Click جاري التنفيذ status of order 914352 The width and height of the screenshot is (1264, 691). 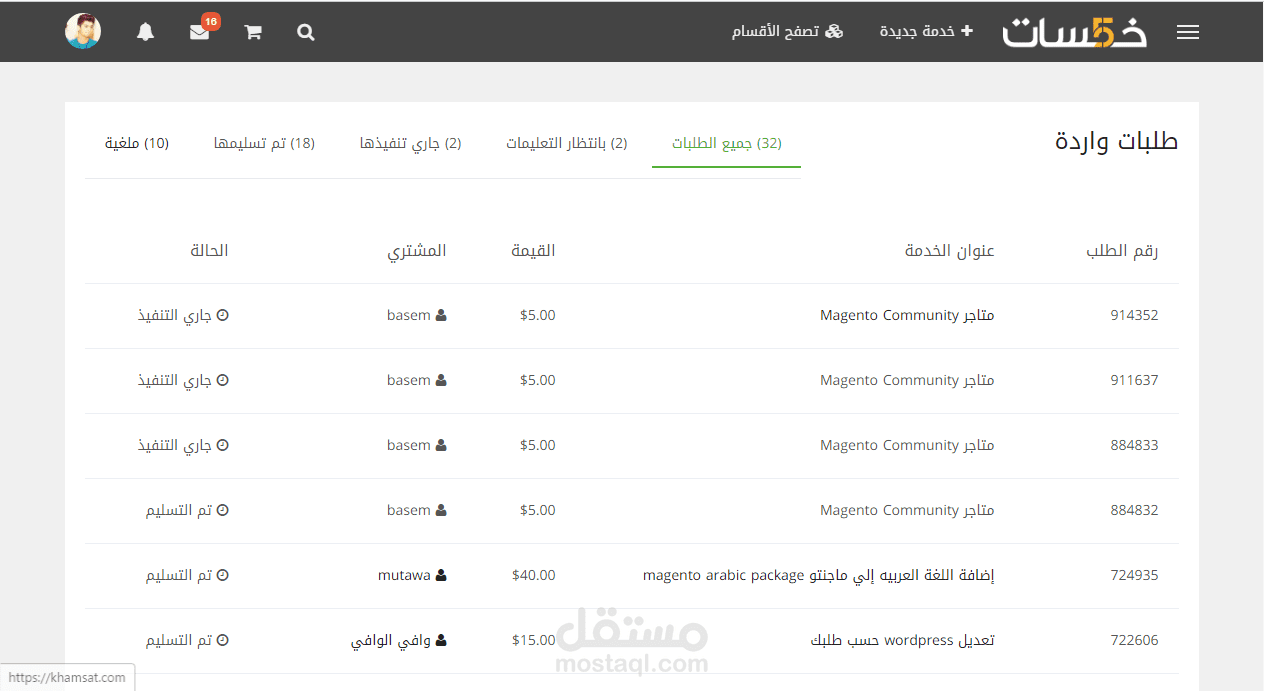(183, 315)
